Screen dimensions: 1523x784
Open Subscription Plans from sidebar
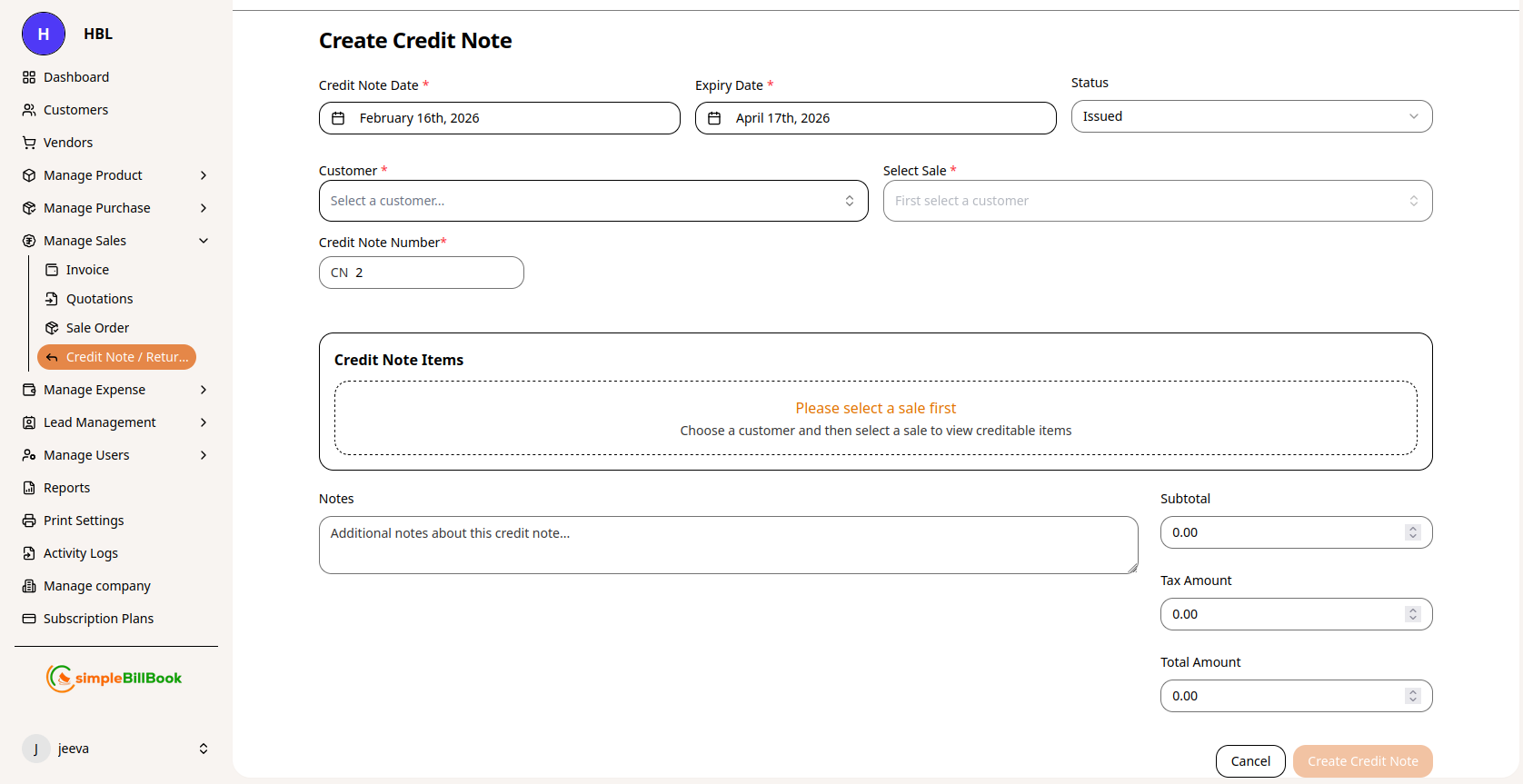coord(98,619)
